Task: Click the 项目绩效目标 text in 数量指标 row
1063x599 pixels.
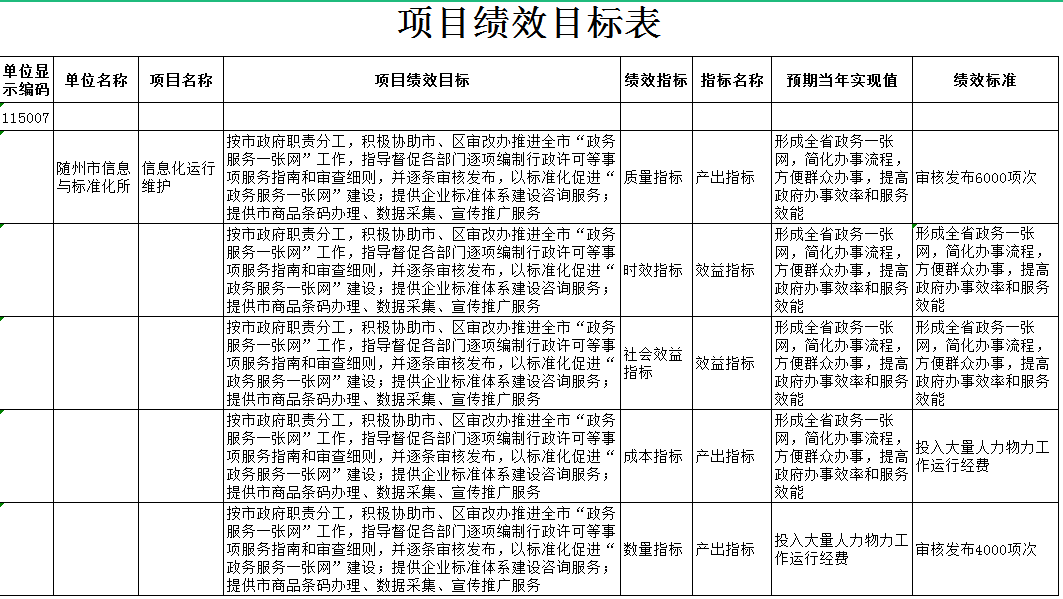Action: (422, 549)
